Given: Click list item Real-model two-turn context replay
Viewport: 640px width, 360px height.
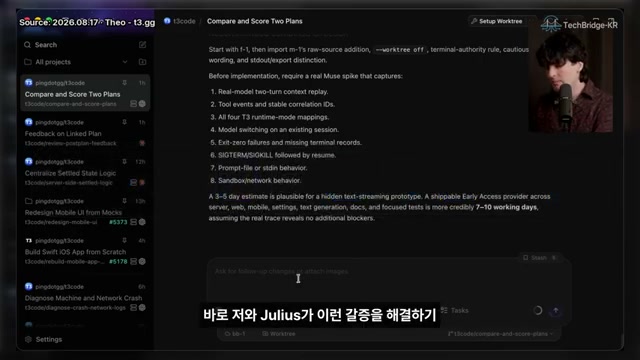Looking at the screenshot, I should point(273,92).
